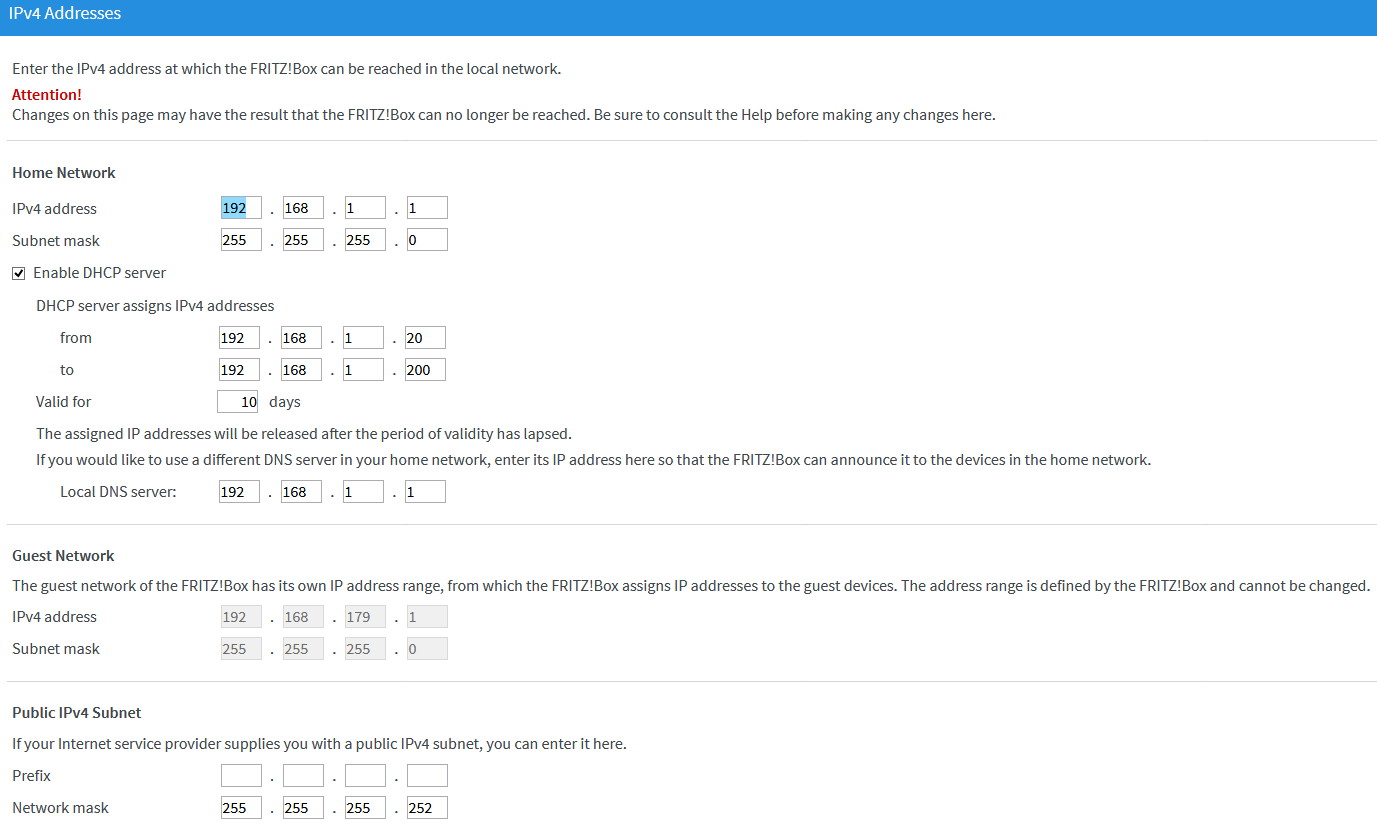
Task: Select last octet of Home Network IPv4 address
Action: 427,208
